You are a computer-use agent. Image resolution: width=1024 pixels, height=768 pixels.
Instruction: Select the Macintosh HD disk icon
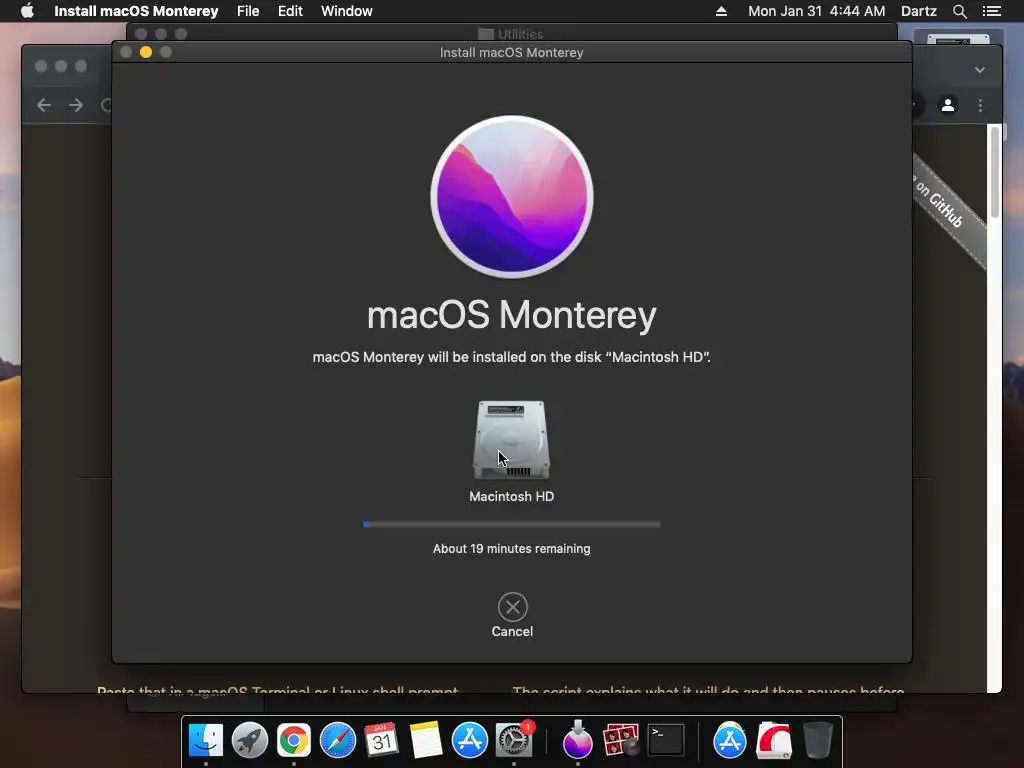point(511,440)
